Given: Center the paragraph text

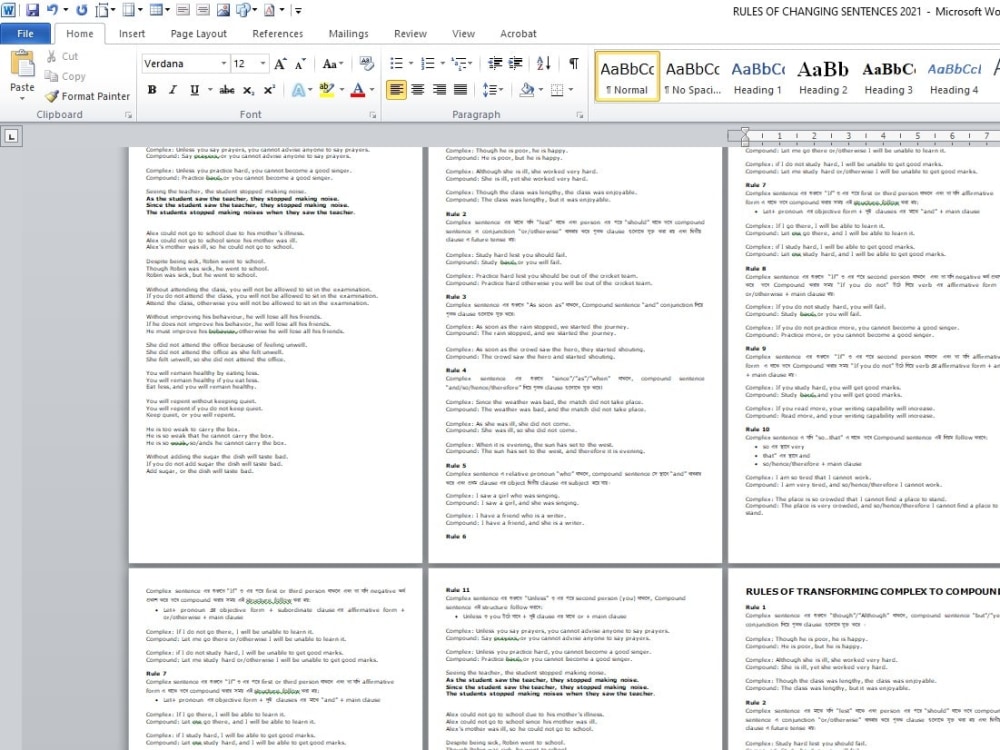Looking at the screenshot, I should click(418, 90).
